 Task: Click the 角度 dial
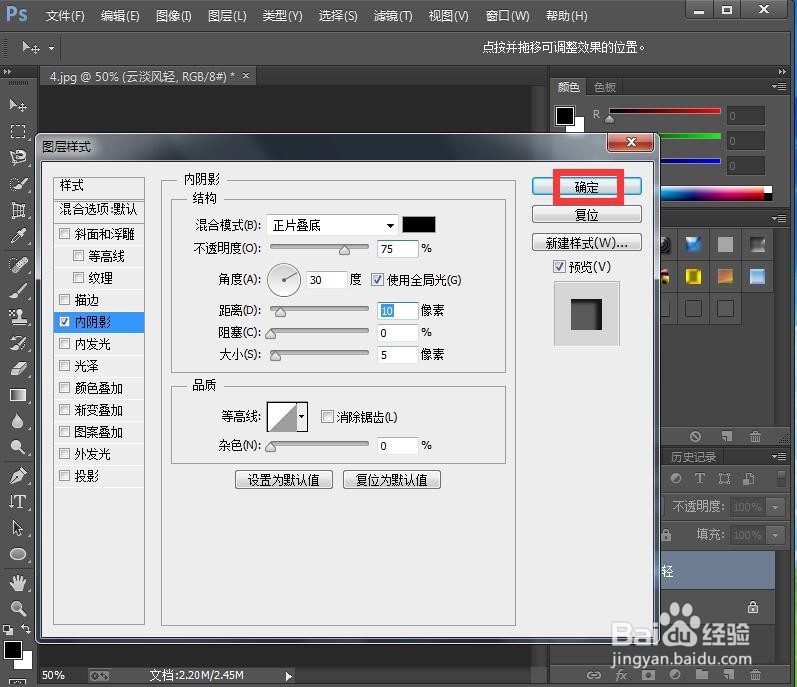click(284, 279)
